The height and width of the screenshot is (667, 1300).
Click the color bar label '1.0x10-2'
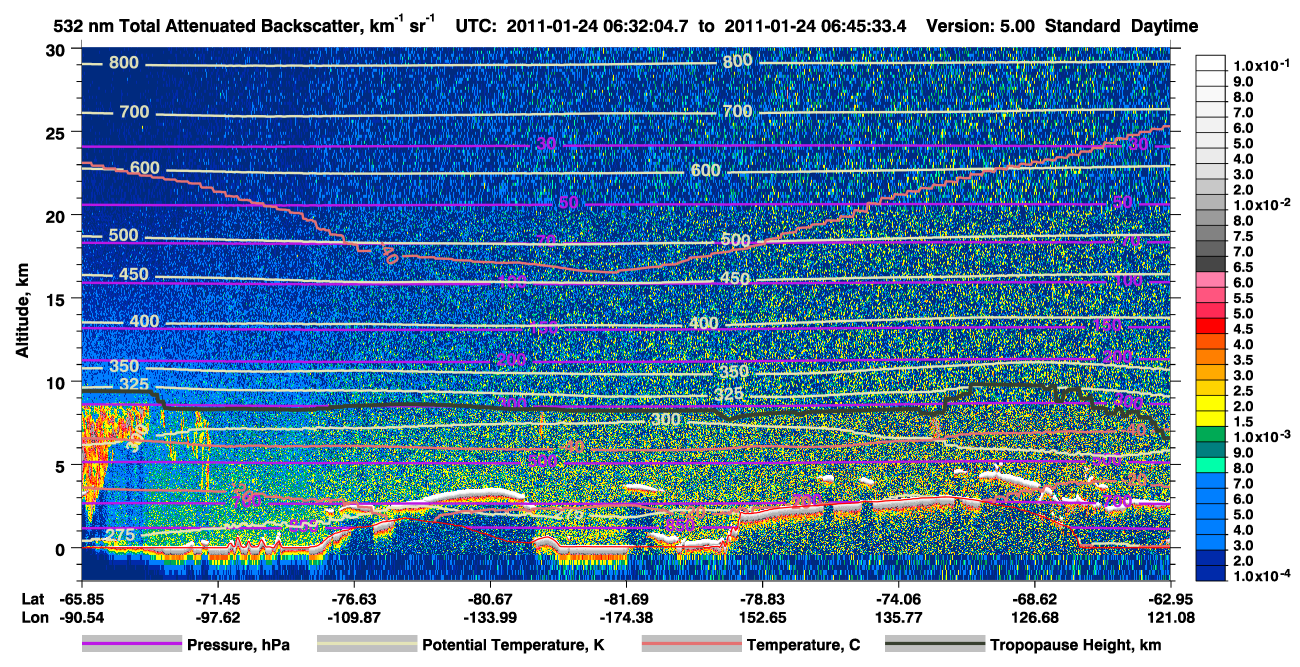pyautogui.click(x=1262, y=204)
